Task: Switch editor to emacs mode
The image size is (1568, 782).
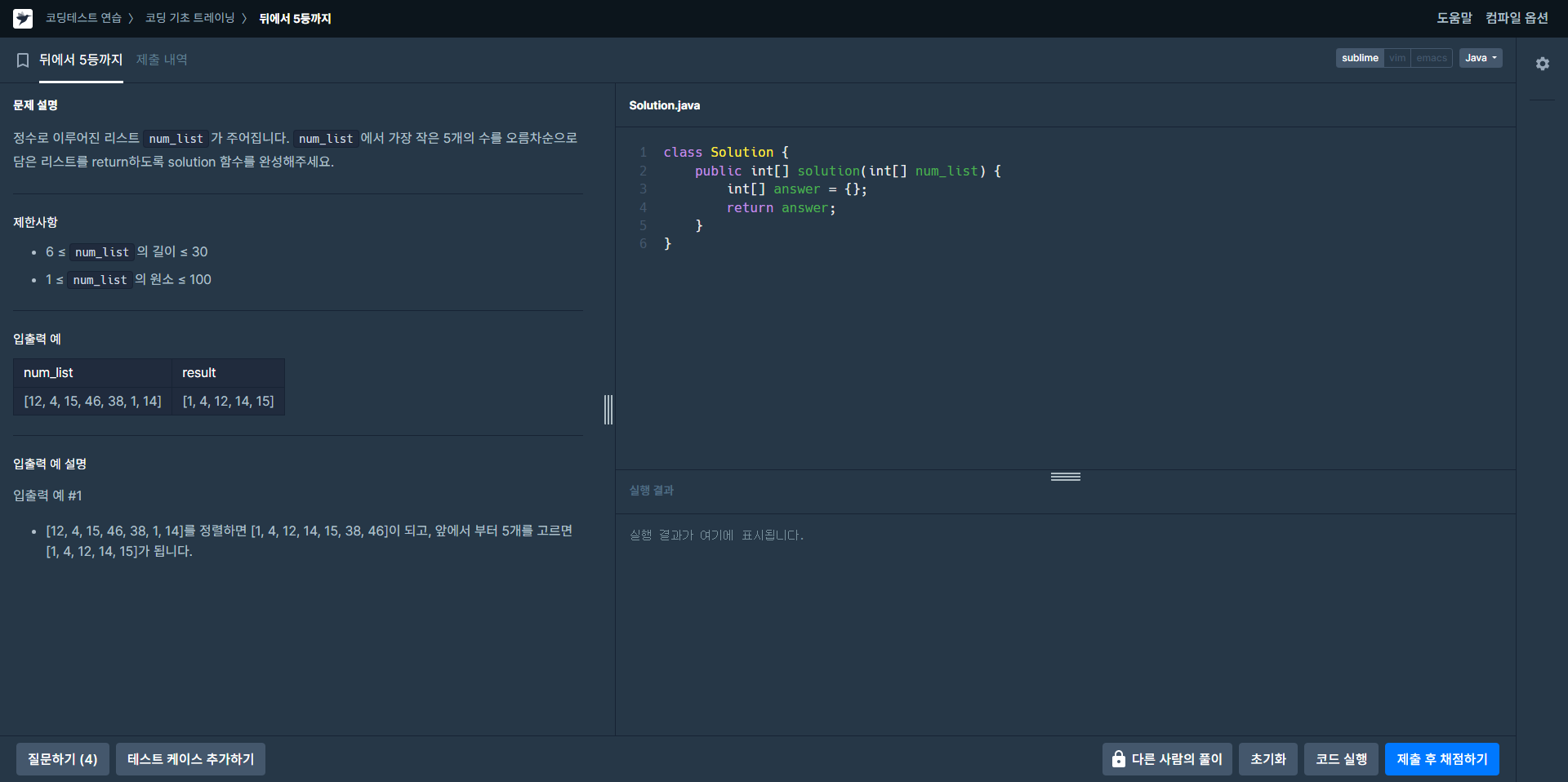Action: [x=1432, y=58]
